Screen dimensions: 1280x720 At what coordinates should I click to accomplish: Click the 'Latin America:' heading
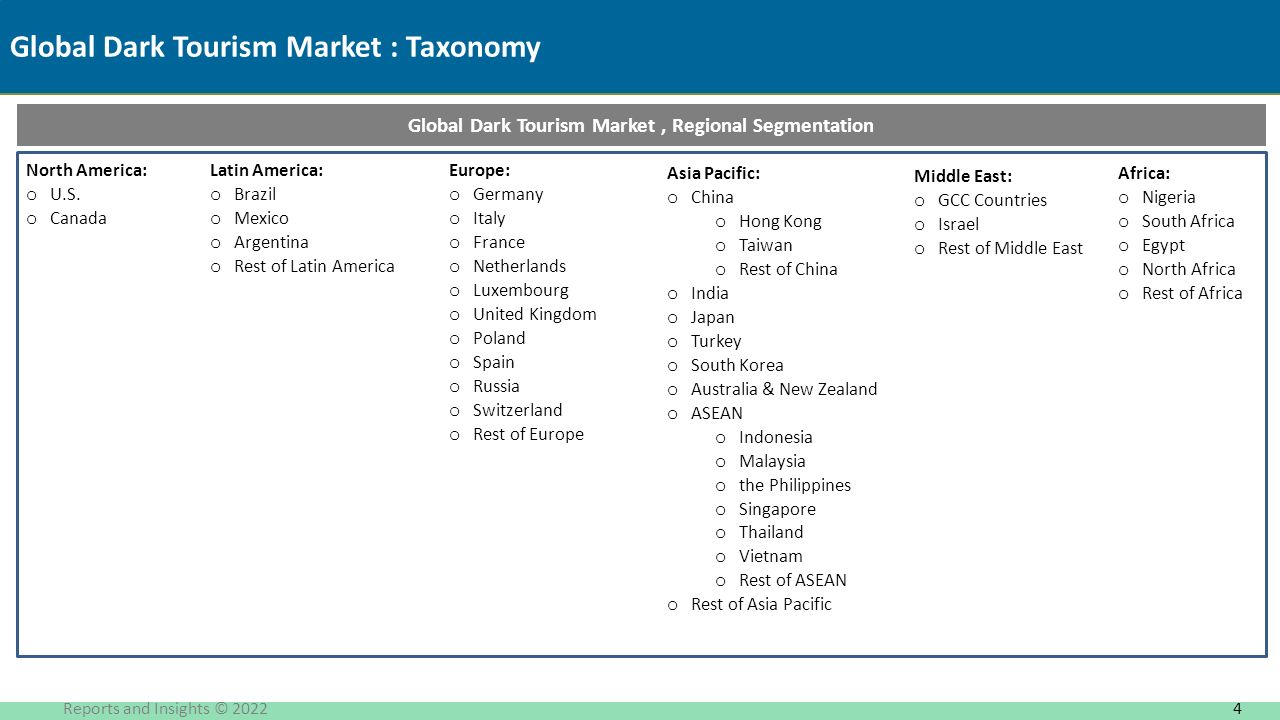click(x=267, y=170)
